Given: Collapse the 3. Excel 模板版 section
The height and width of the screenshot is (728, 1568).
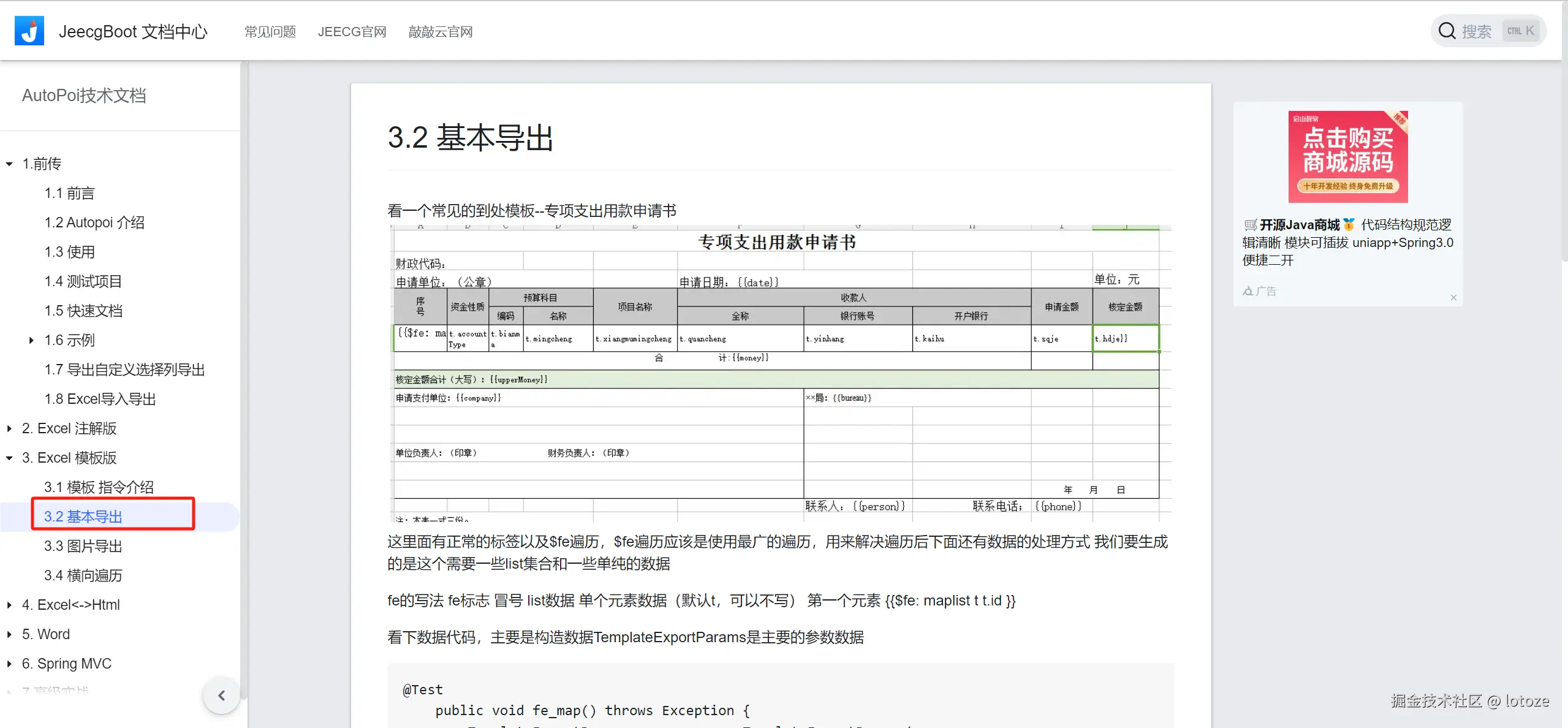Looking at the screenshot, I should 10,458.
